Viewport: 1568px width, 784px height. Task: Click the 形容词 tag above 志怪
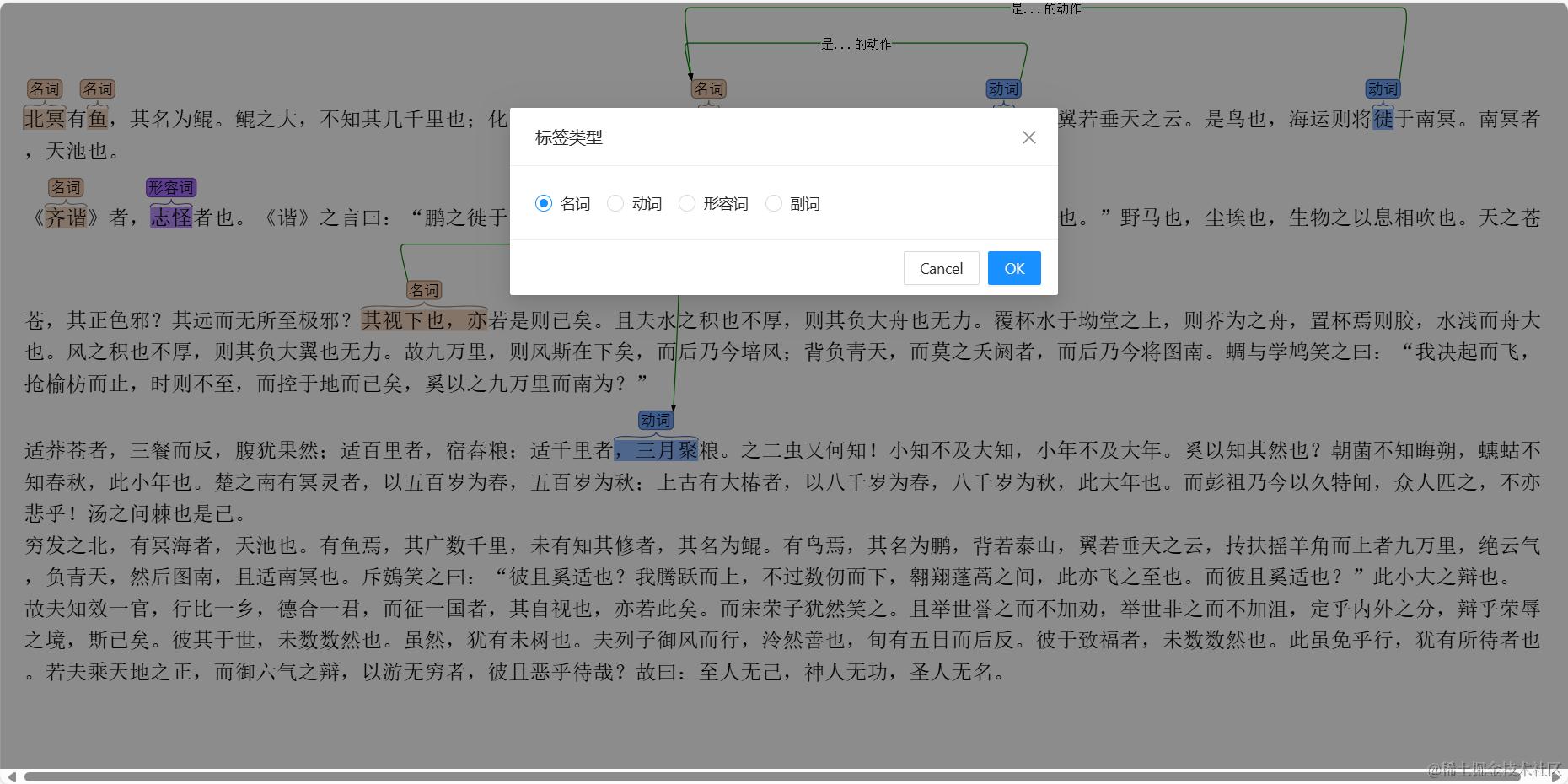(170, 187)
